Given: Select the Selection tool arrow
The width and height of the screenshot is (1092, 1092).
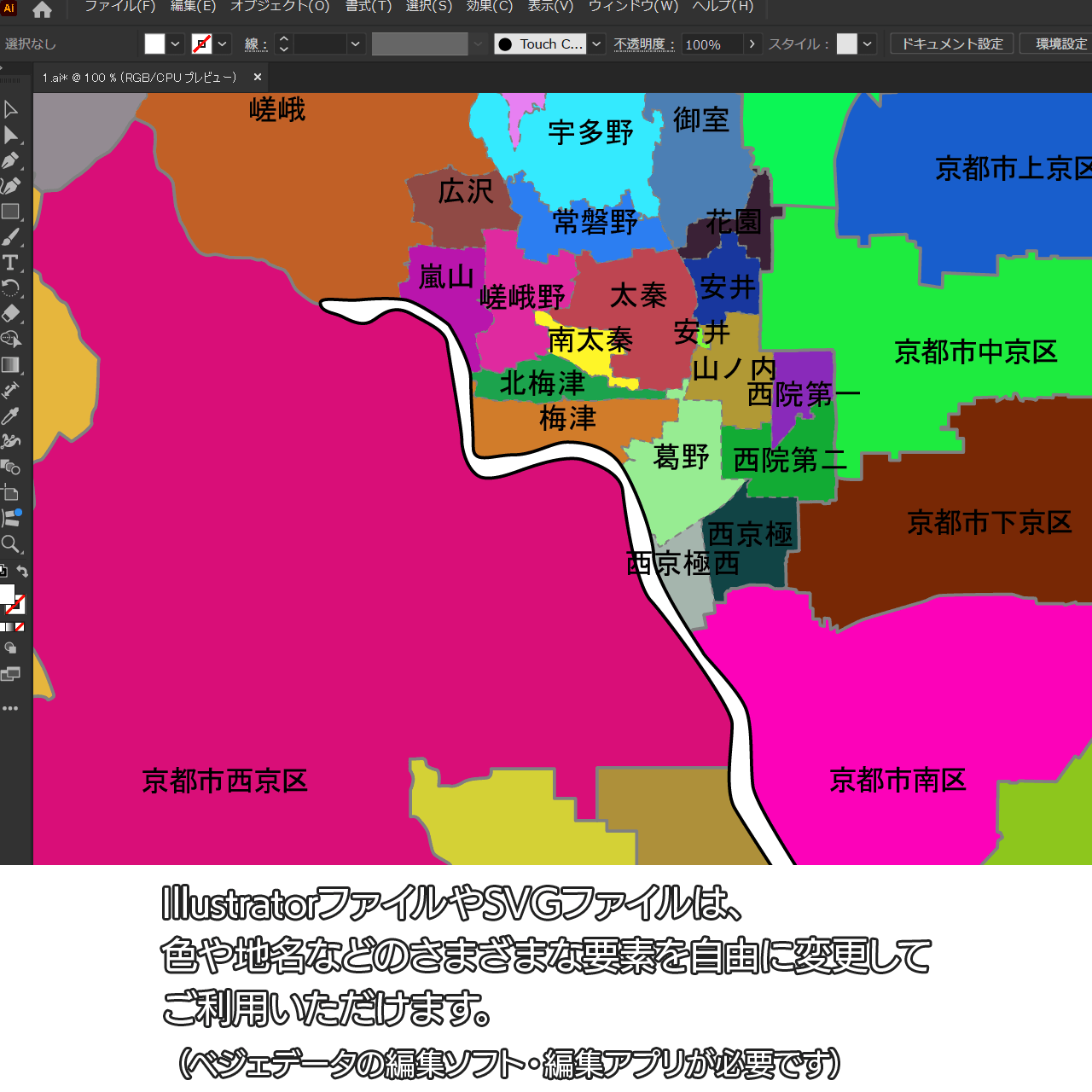Looking at the screenshot, I should pos(10,110).
